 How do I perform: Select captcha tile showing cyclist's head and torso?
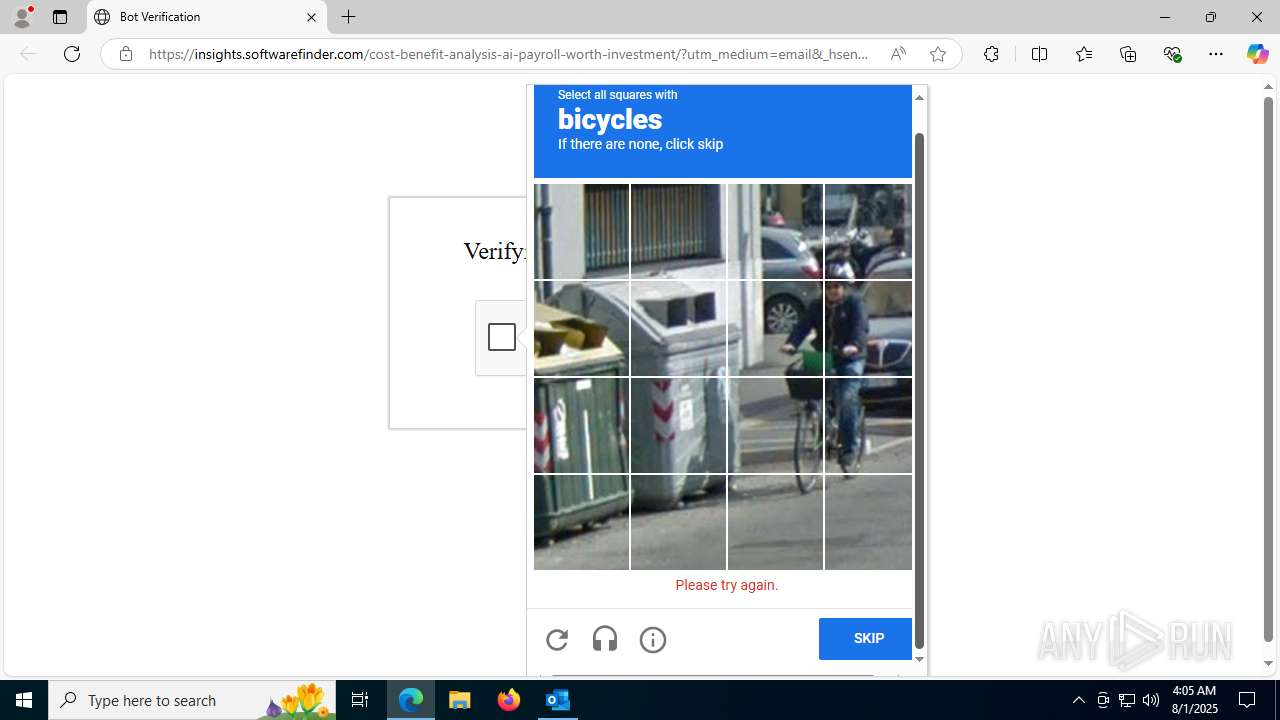(868, 328)
